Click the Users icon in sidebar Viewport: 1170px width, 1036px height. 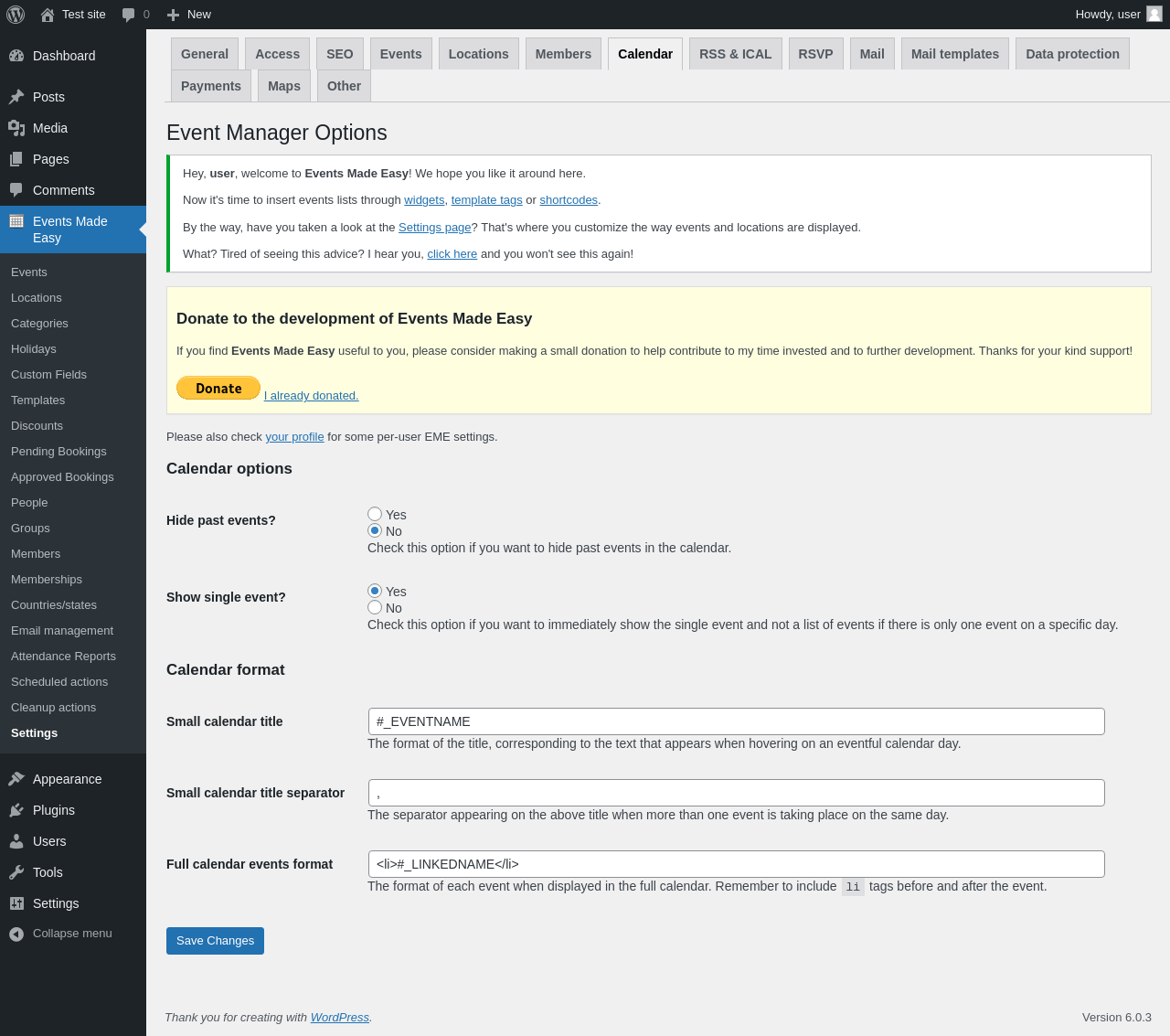pyautogui.click(x=16, y=841)
